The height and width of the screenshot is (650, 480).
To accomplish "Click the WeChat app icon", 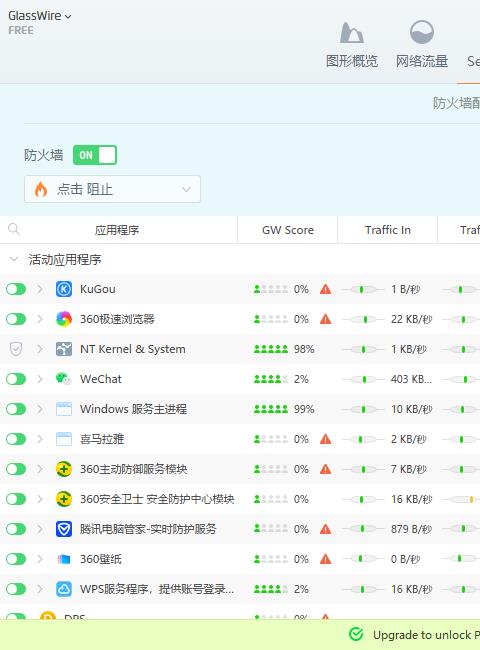I will [64, 379].
